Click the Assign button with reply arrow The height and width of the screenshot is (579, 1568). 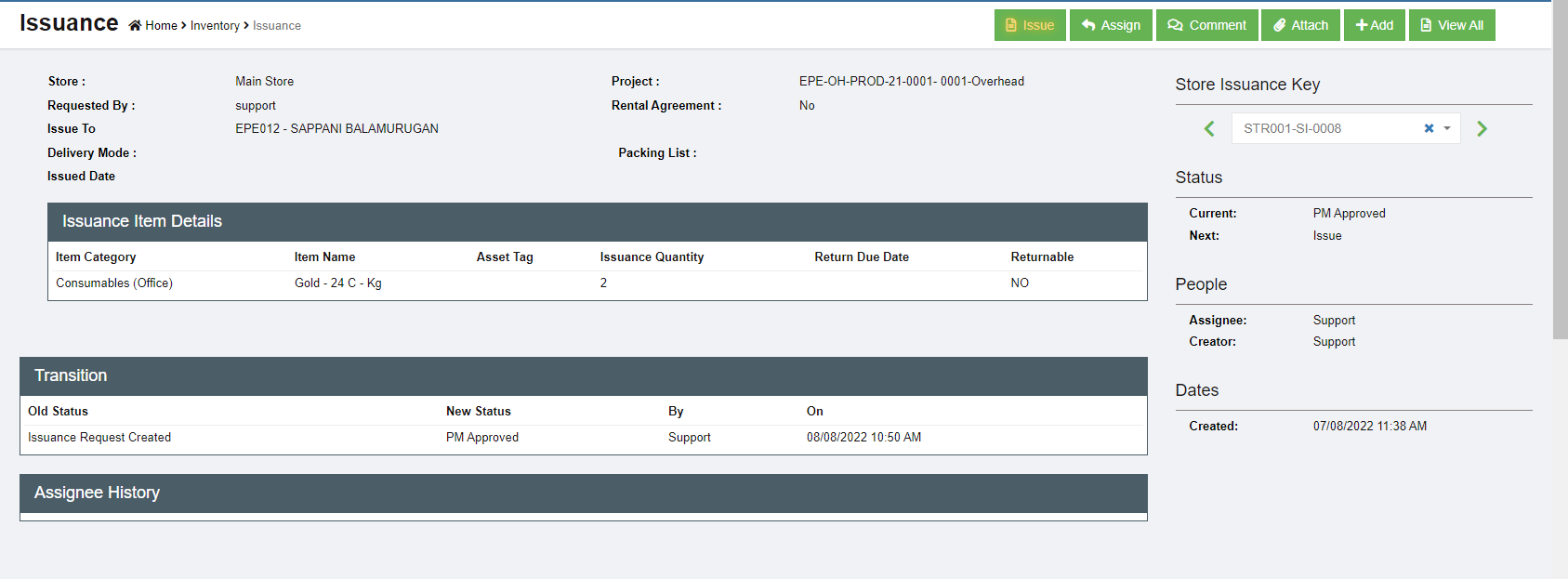[1111, 25]
